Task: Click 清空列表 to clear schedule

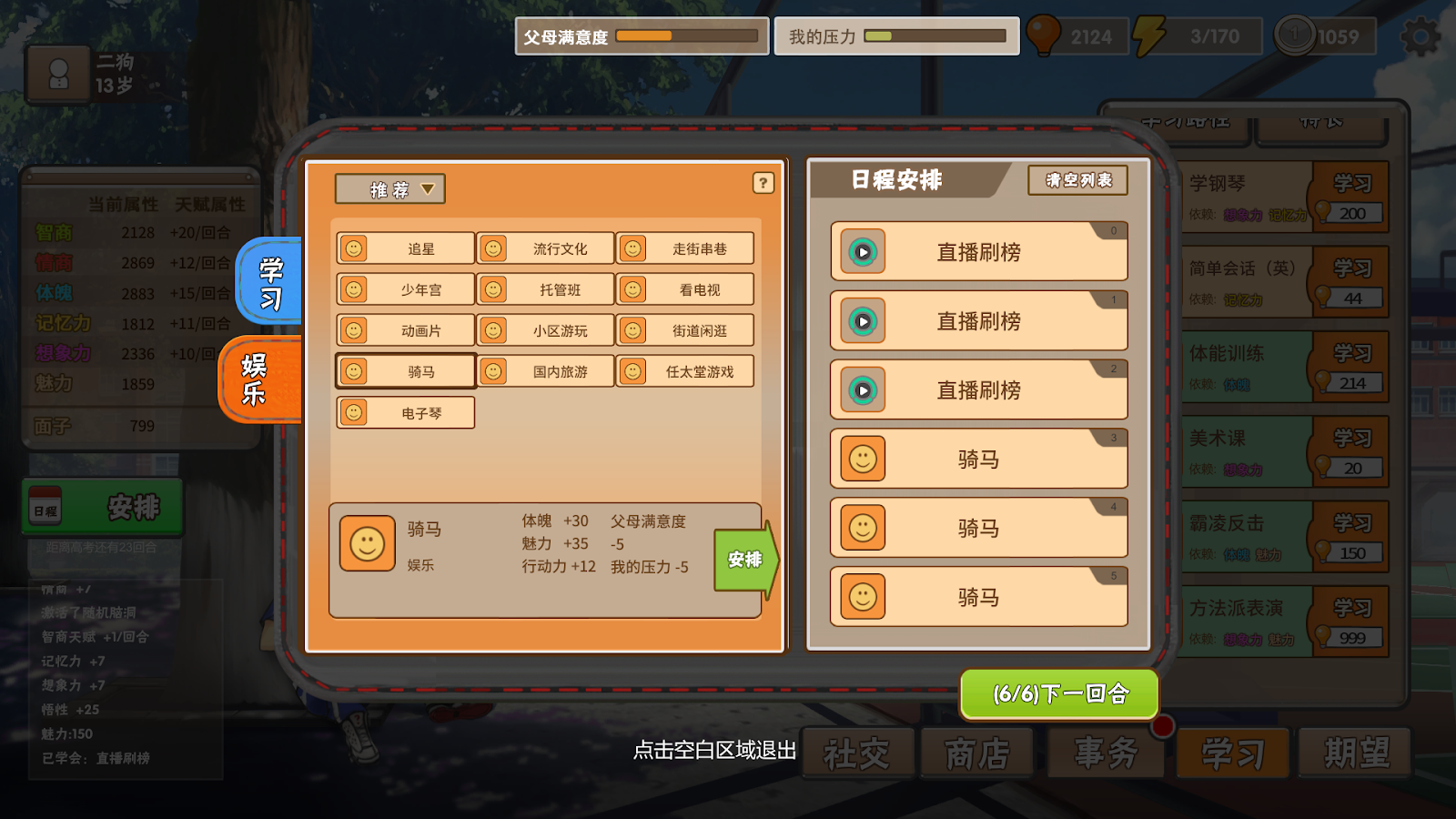Action: pyautogui.click(x=1078, y=180)
